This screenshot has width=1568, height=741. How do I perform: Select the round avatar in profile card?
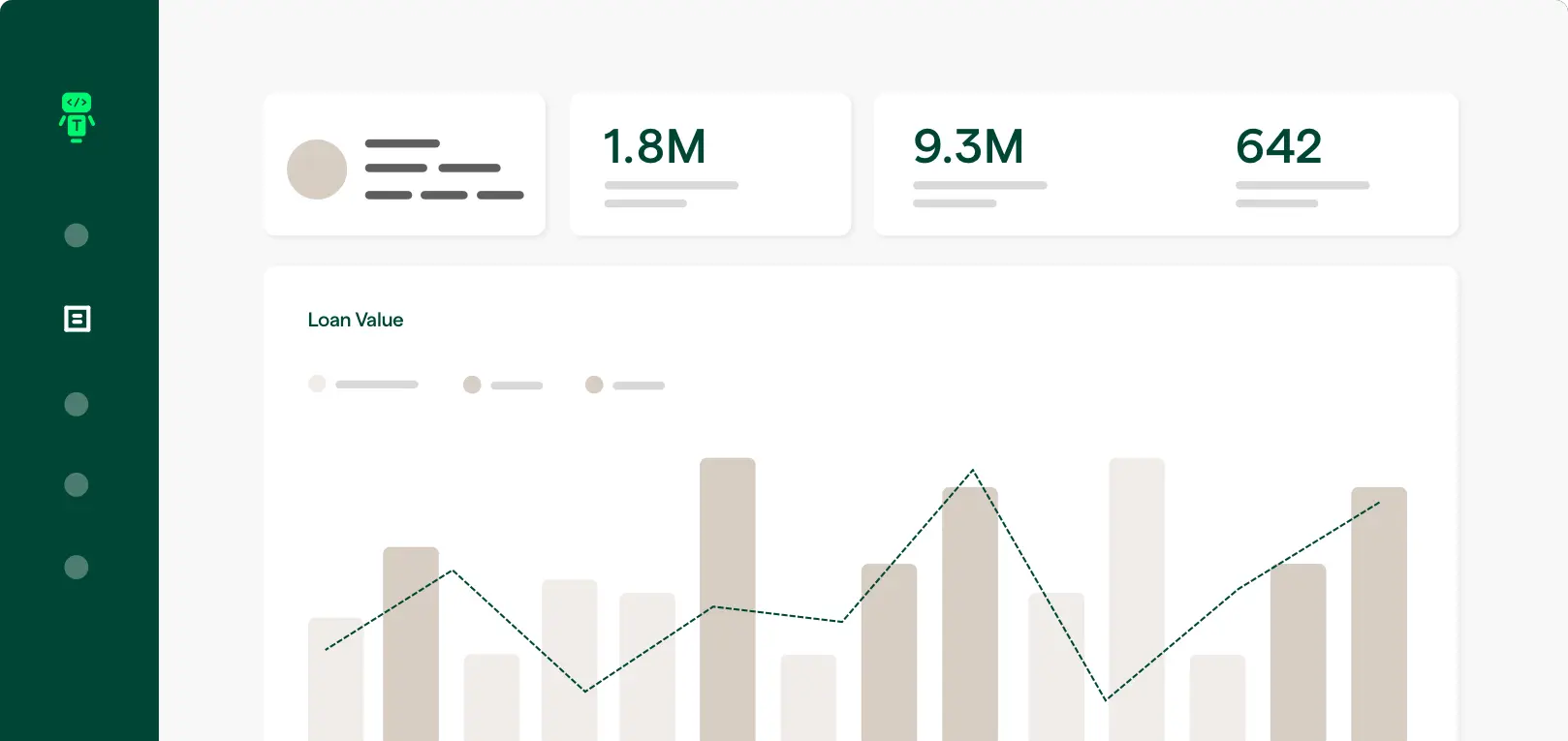click(317, 170)
